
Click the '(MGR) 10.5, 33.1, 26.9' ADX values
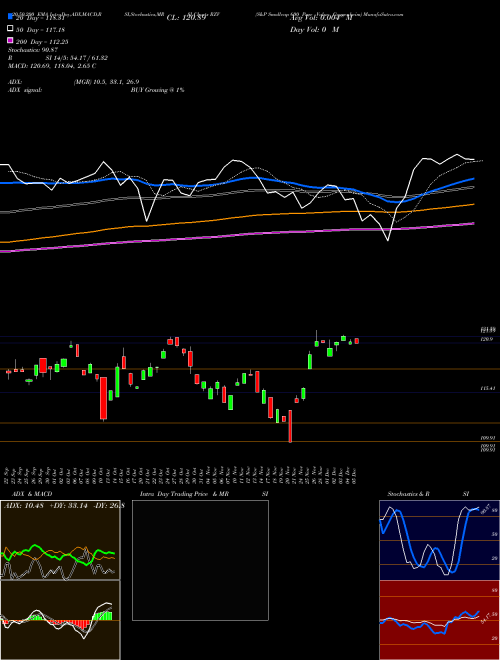106,82
